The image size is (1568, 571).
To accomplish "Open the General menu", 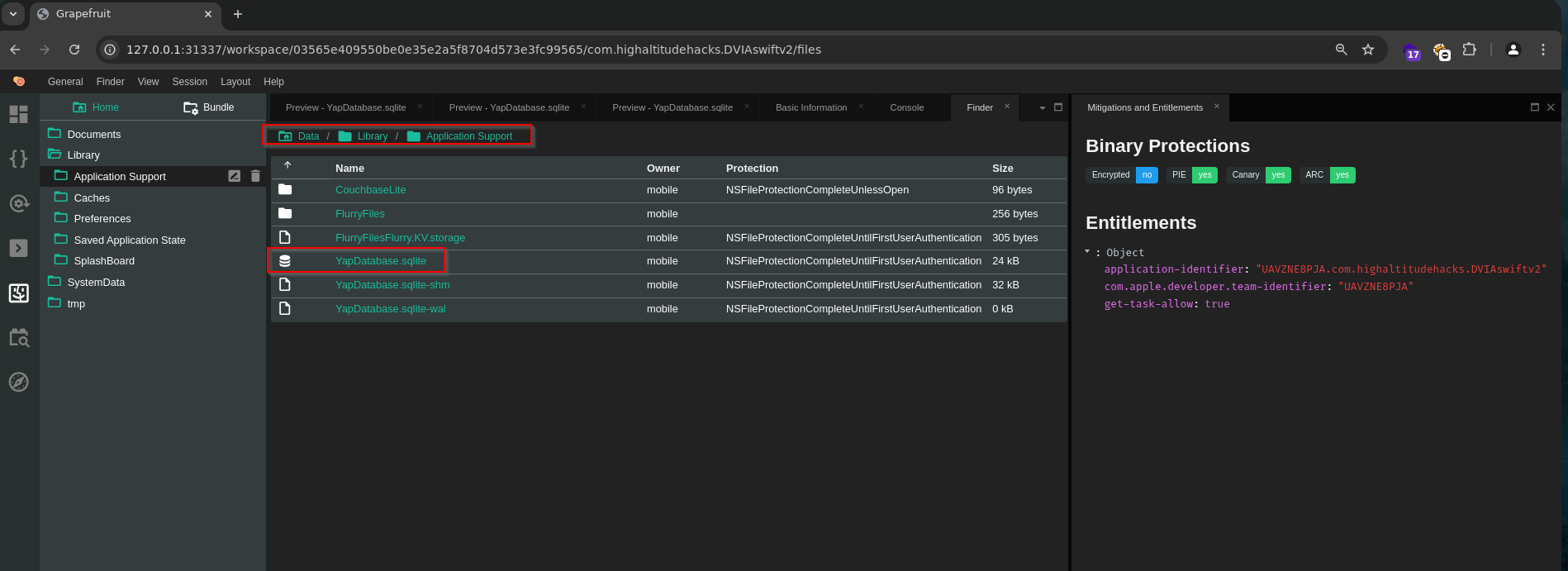I will (x=65, y=82).
